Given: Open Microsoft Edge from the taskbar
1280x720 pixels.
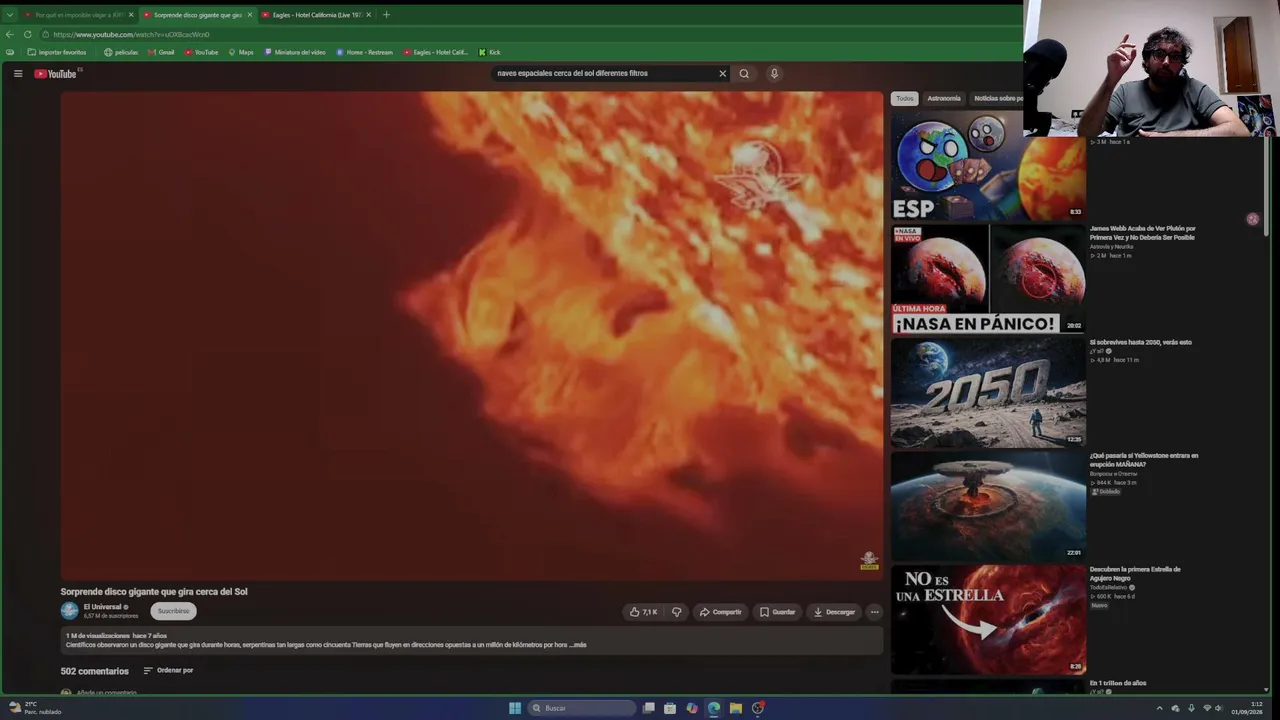Looking at the screenshot, I should point(714,708).
